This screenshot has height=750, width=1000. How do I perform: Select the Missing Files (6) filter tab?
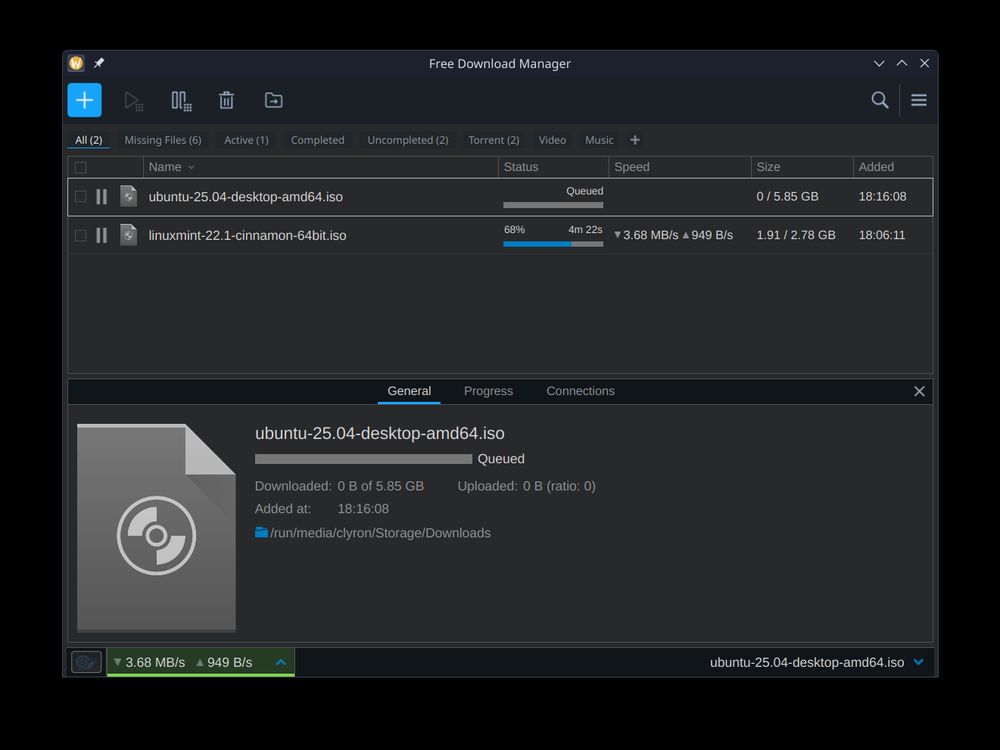pos(163,140)
